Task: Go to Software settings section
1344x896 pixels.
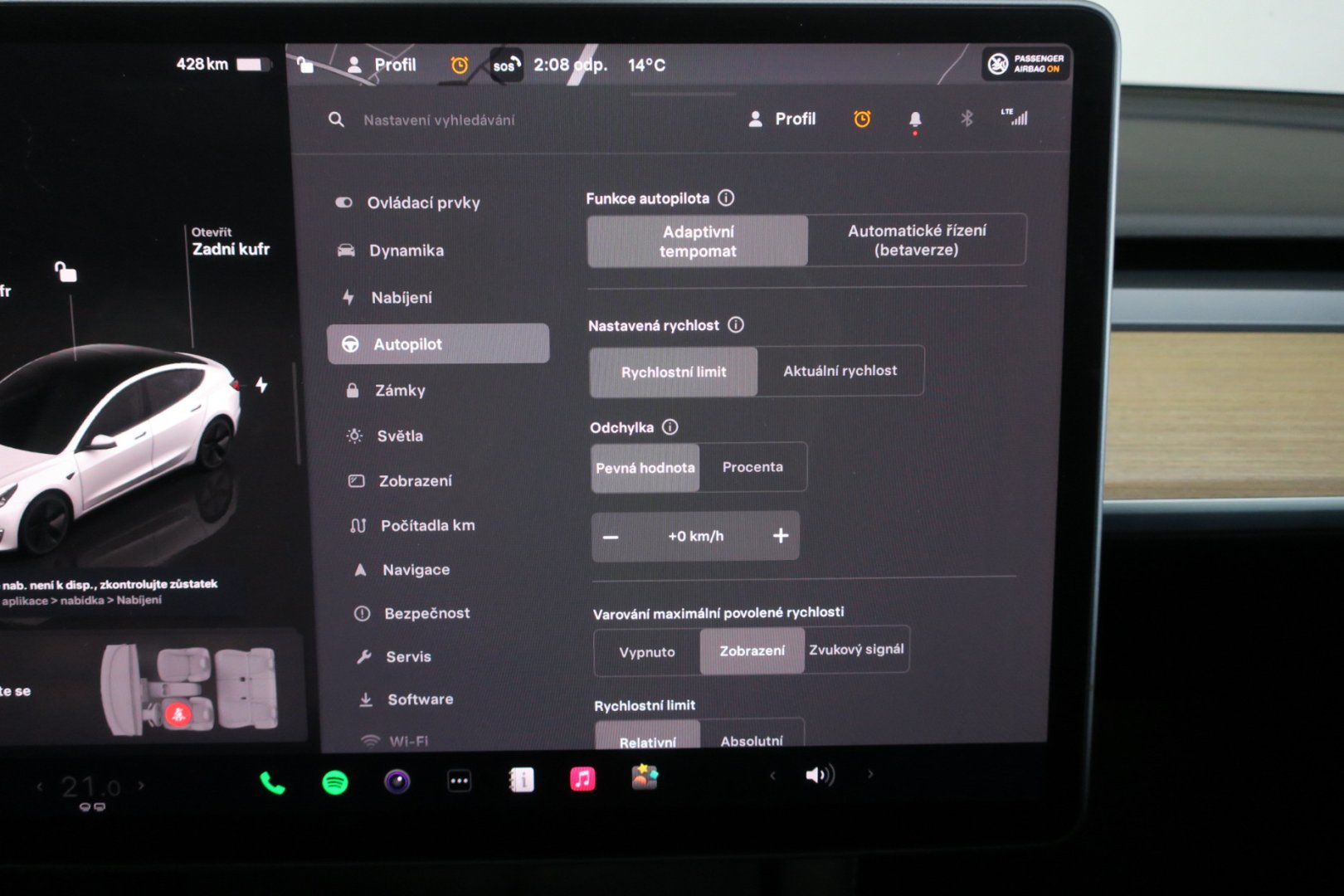Action: point(420,699)
